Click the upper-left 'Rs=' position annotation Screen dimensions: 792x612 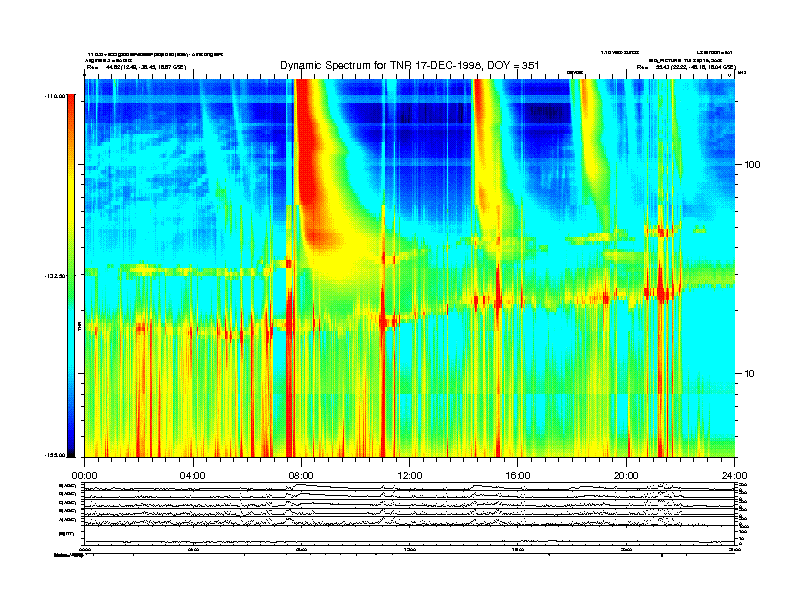coord(136,67)
